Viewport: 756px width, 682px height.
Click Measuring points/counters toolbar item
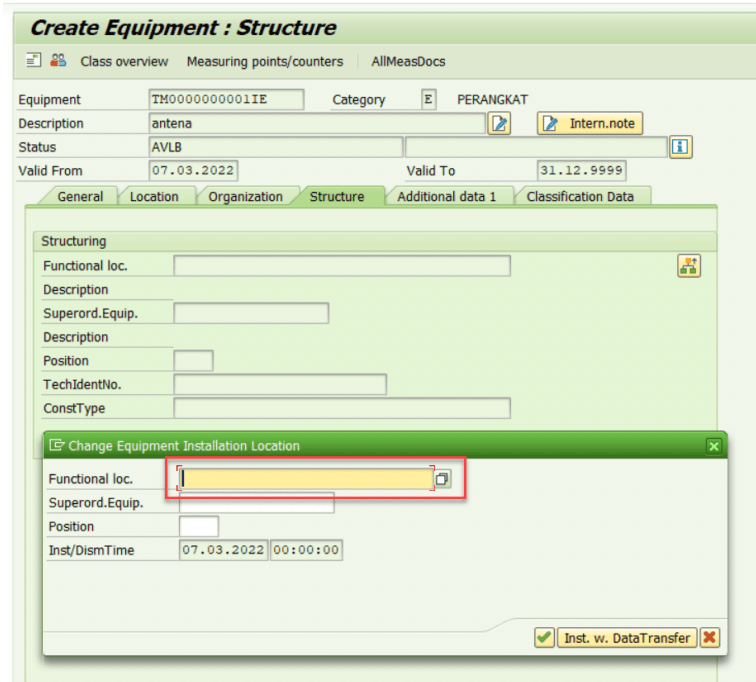264,61
